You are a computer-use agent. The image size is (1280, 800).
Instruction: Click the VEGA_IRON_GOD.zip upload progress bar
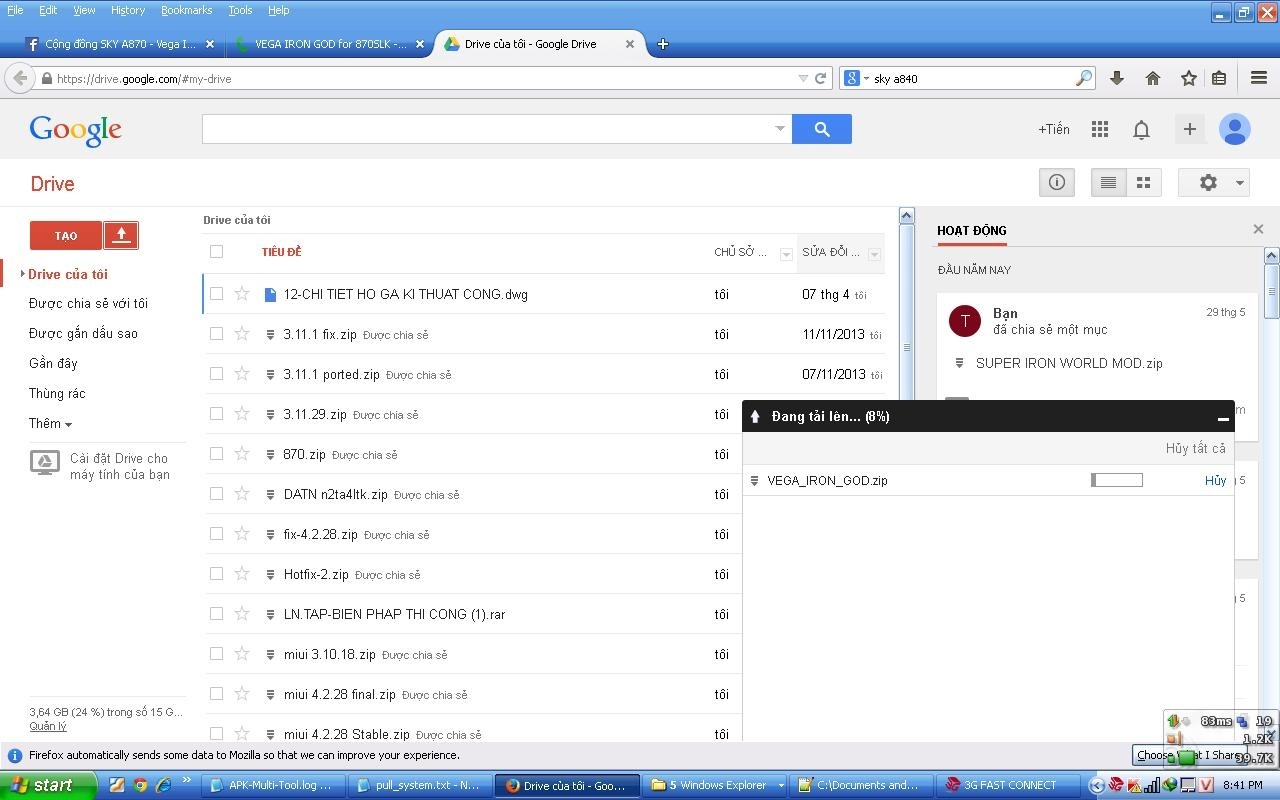point(1116,481)
